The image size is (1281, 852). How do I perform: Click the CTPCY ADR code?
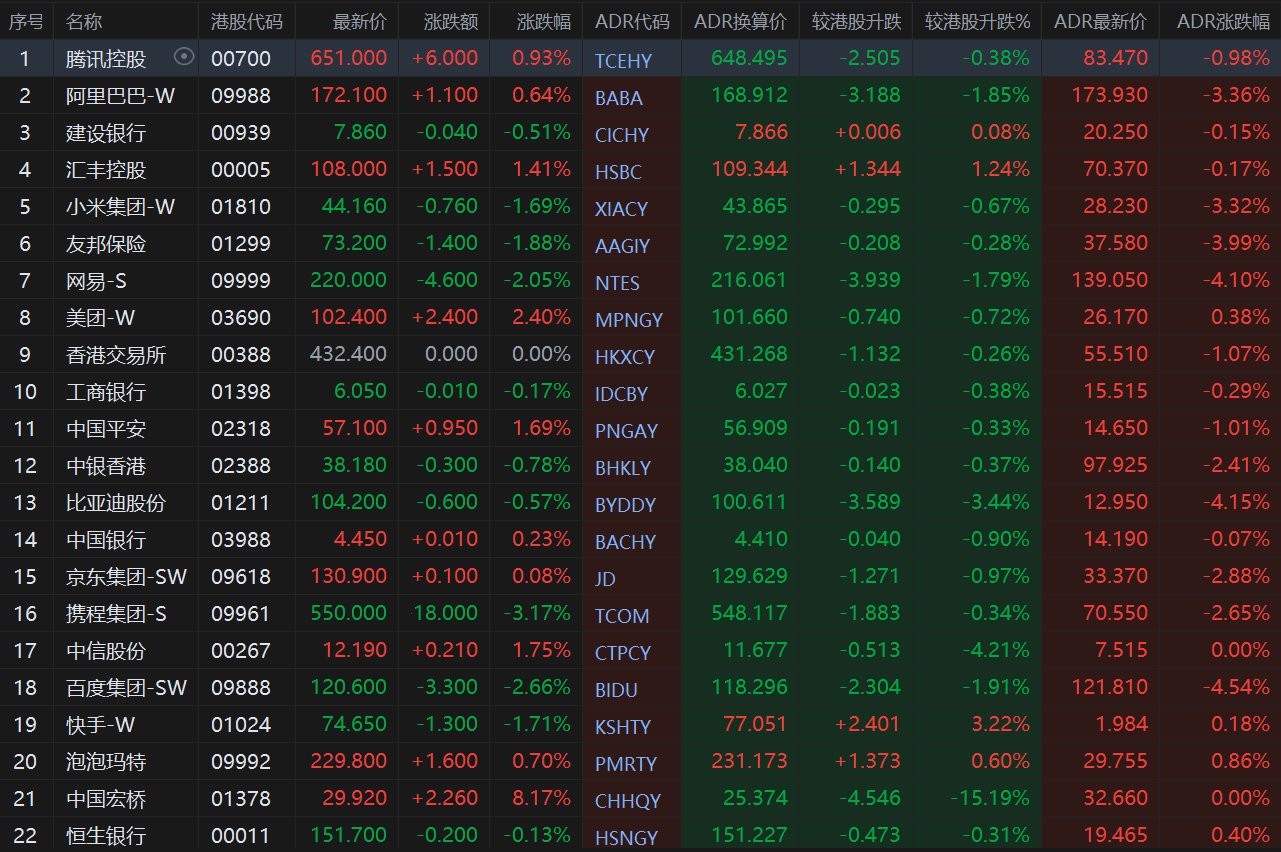(623, 653)
